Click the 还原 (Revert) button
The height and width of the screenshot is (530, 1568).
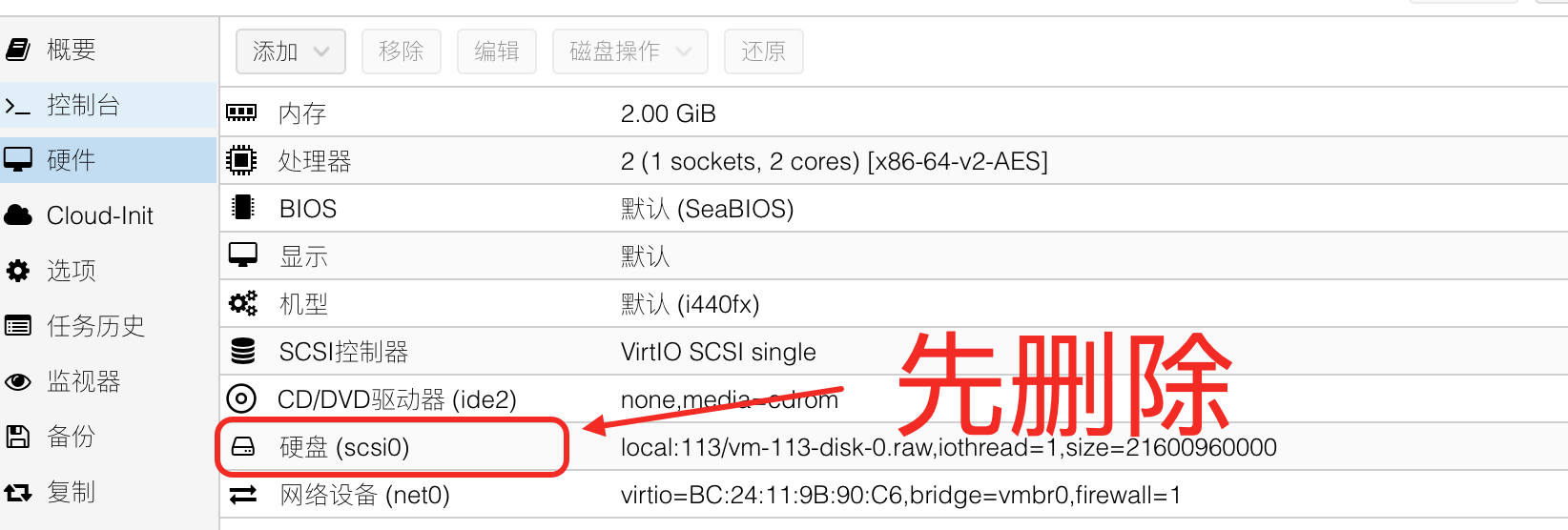[x=763, y=51]
